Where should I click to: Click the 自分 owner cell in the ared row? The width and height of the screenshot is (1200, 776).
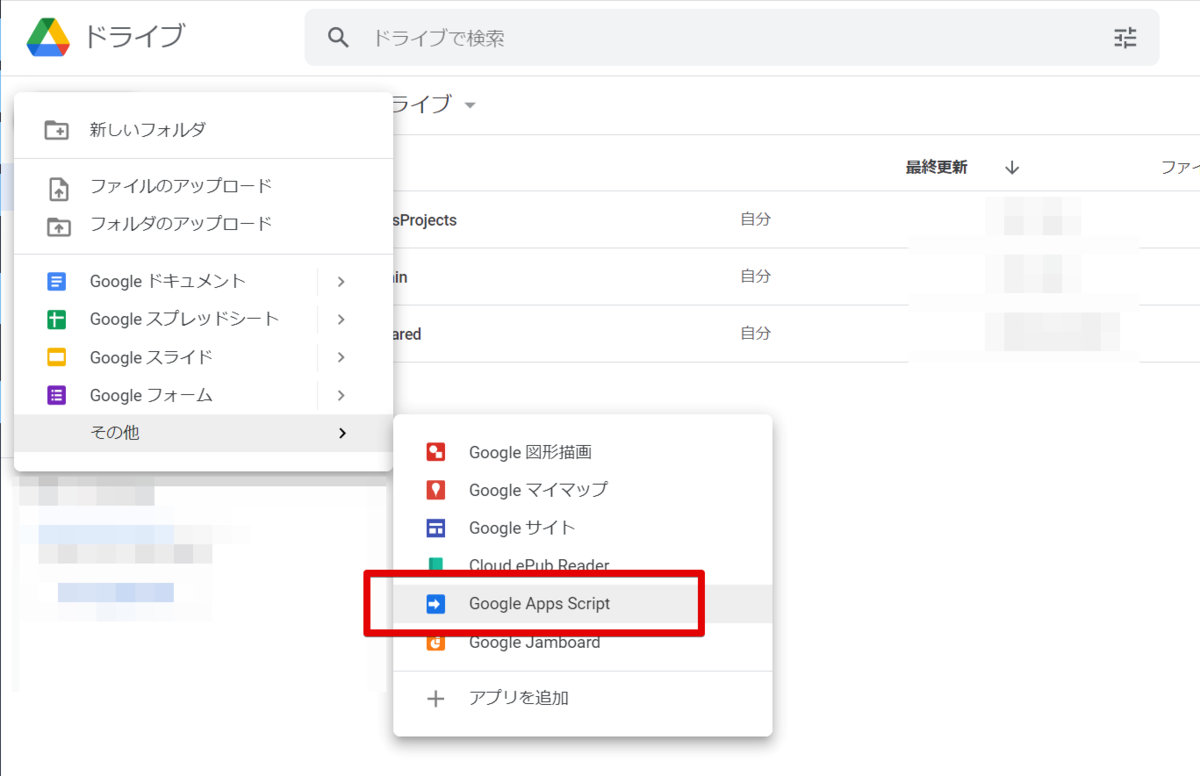[x=755, y=334]
